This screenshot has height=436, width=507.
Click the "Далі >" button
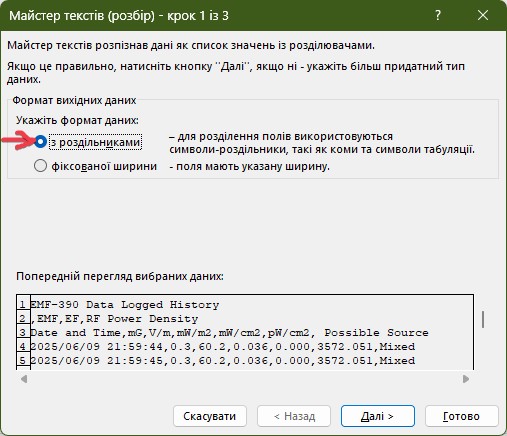point(378,416)
